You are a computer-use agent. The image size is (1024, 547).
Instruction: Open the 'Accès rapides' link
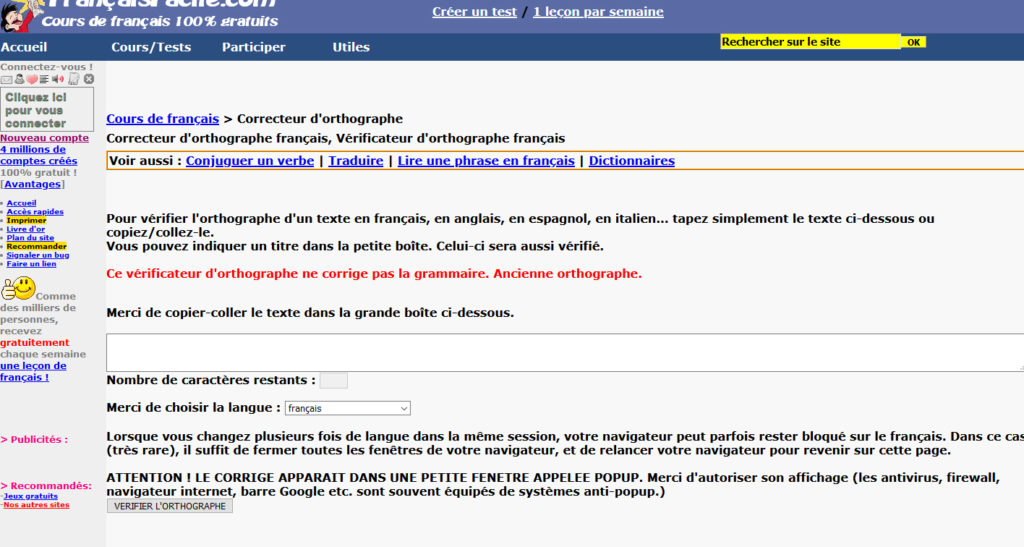35,211
